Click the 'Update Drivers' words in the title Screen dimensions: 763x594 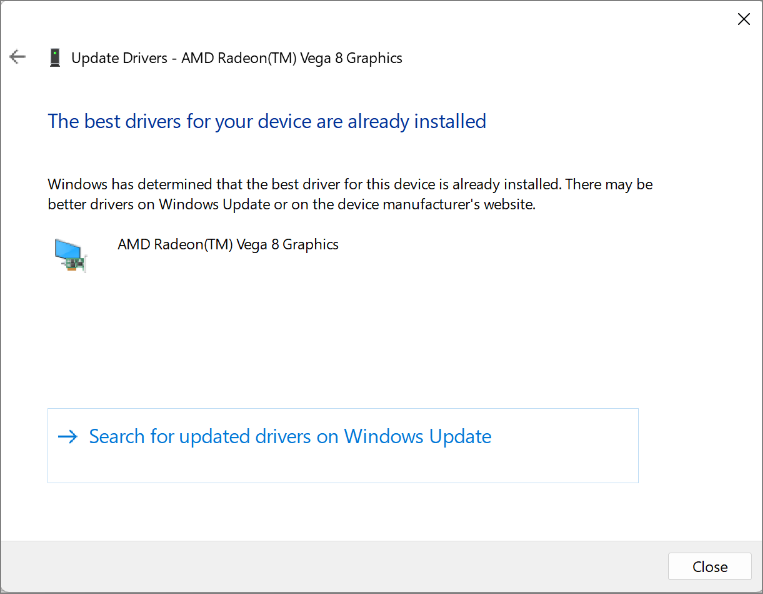point(119,58)
